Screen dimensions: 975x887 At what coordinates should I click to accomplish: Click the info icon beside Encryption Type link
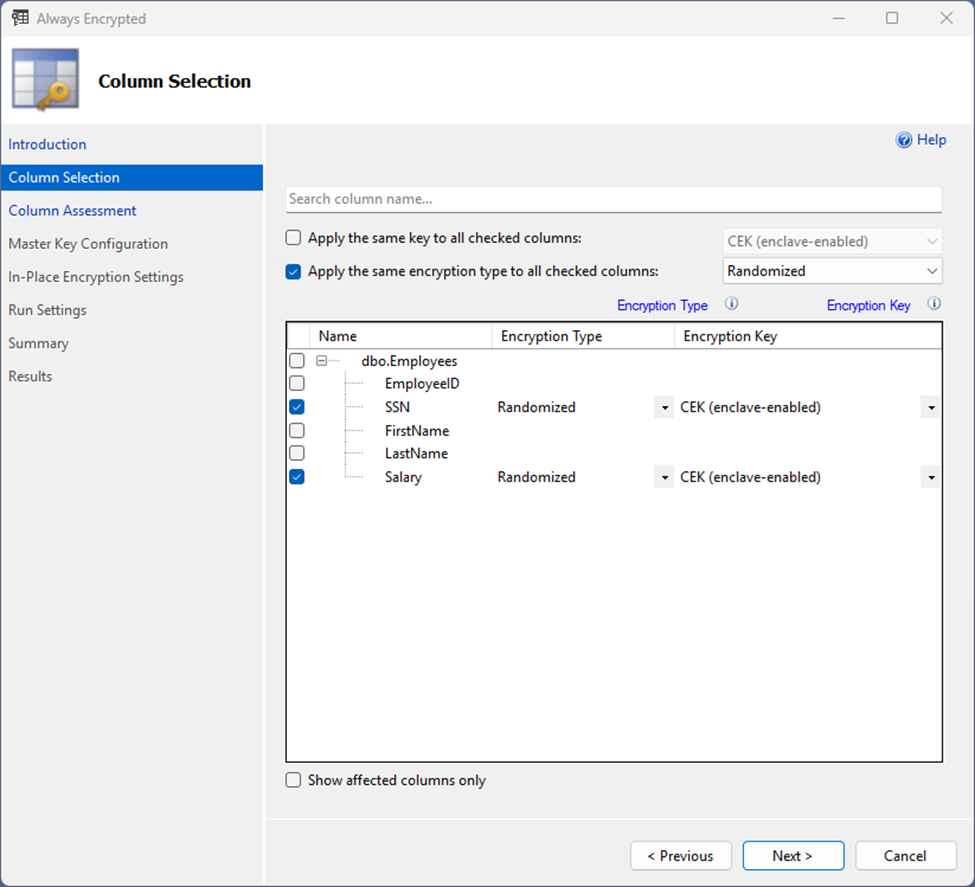coord(732,304)
